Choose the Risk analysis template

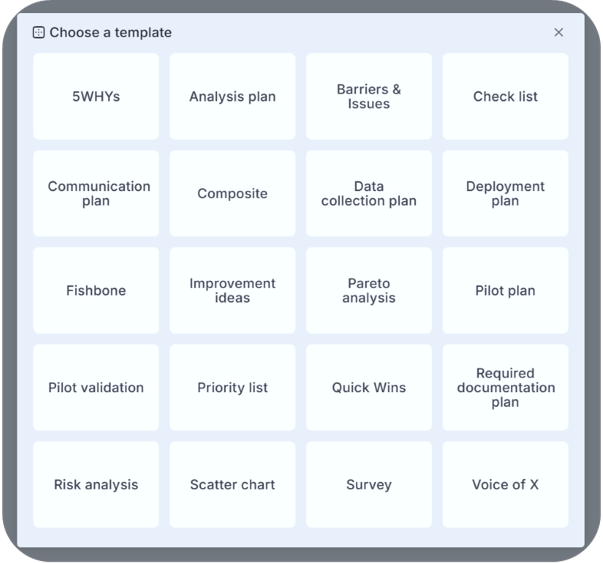click(96, 485)
